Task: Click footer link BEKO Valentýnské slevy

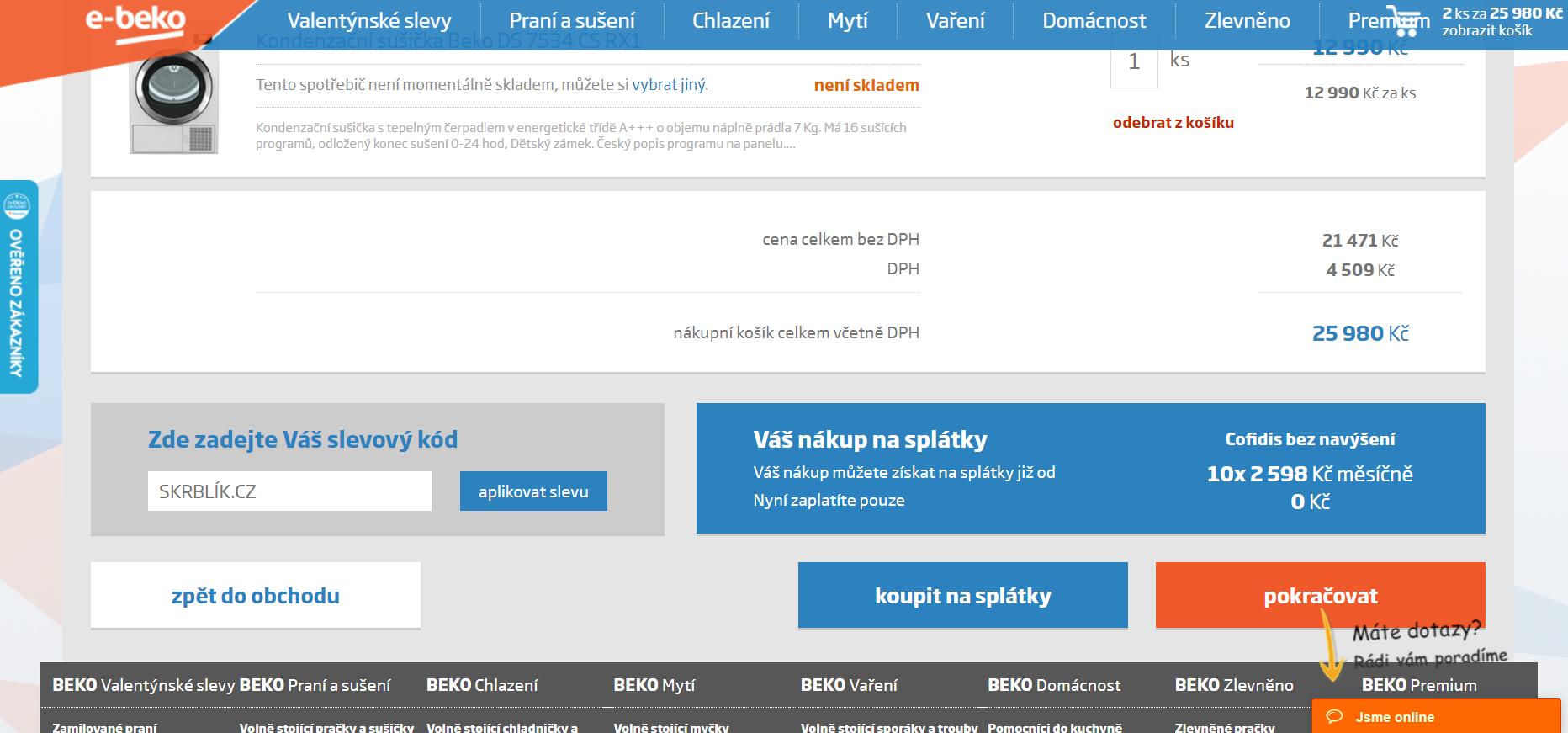Action: pyautogui.click(x=144, y=685)
